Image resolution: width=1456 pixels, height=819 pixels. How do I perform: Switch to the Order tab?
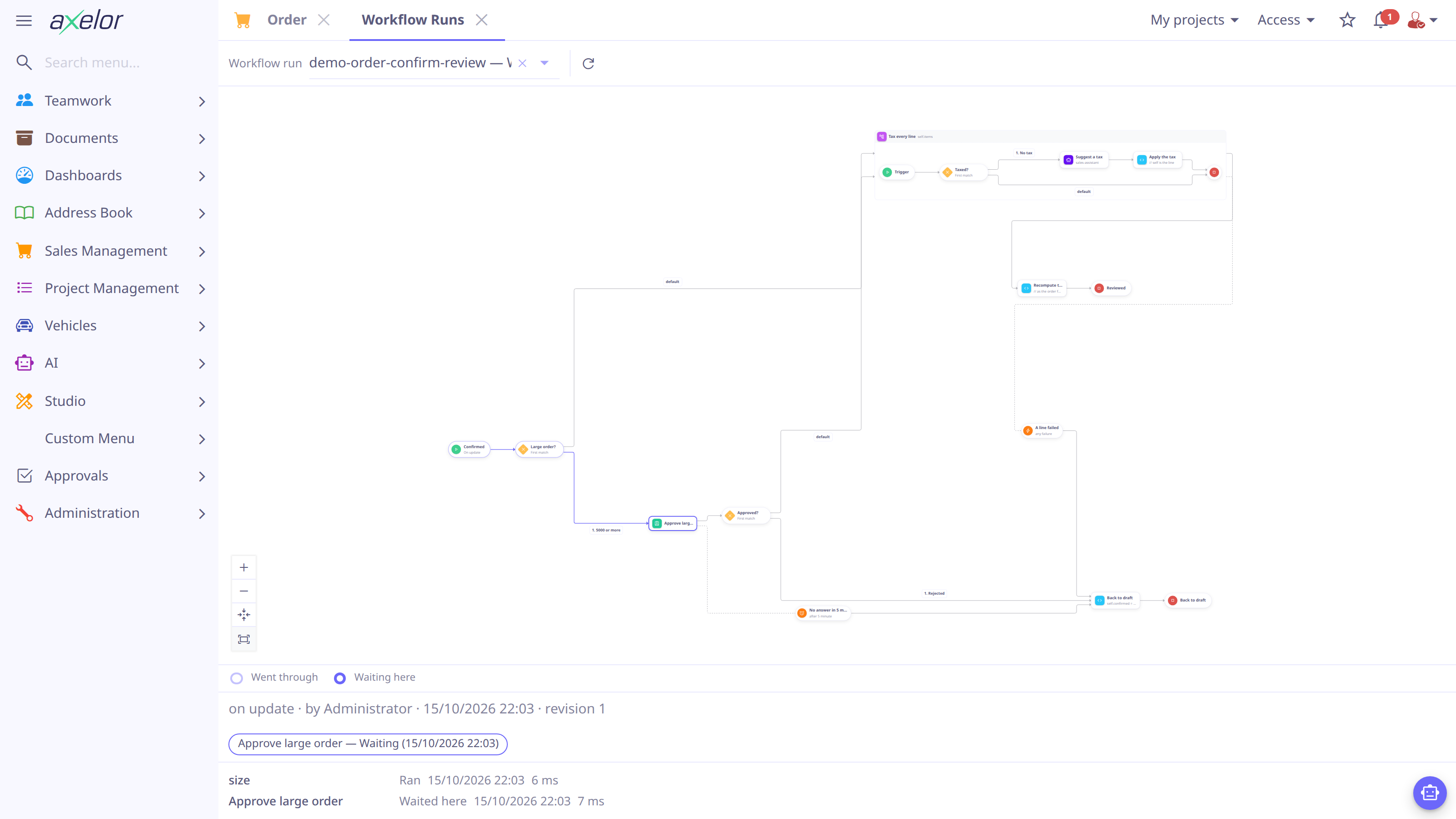[x=287, y=20]
